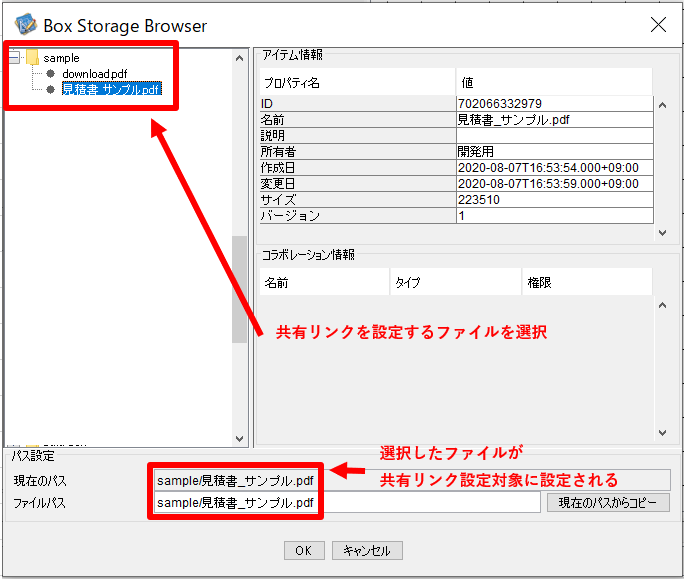Select the 変更日 value 2020-08-07T16:53:59
Viewport: 684px width, 579px height.
tap(554, 184)
